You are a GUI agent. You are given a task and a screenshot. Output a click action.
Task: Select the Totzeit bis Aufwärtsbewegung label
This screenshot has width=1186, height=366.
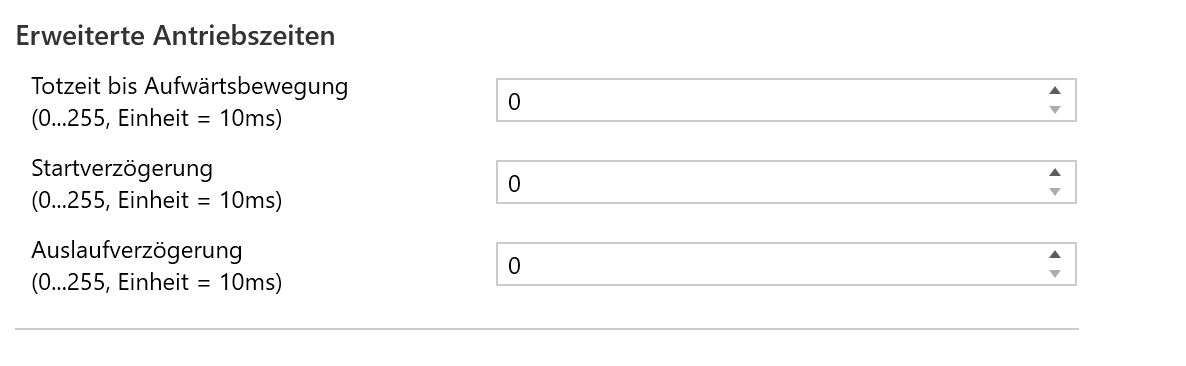pyautogui.click(x=190, y=86)
